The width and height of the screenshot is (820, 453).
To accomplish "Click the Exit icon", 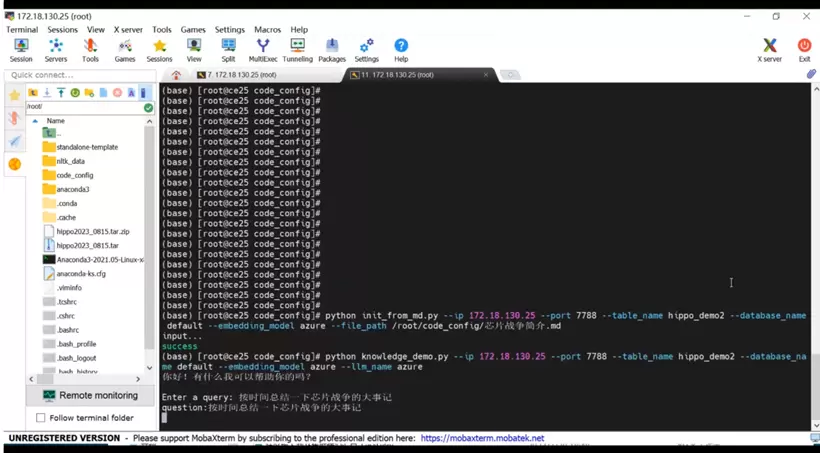I will (x=804, y=50).
